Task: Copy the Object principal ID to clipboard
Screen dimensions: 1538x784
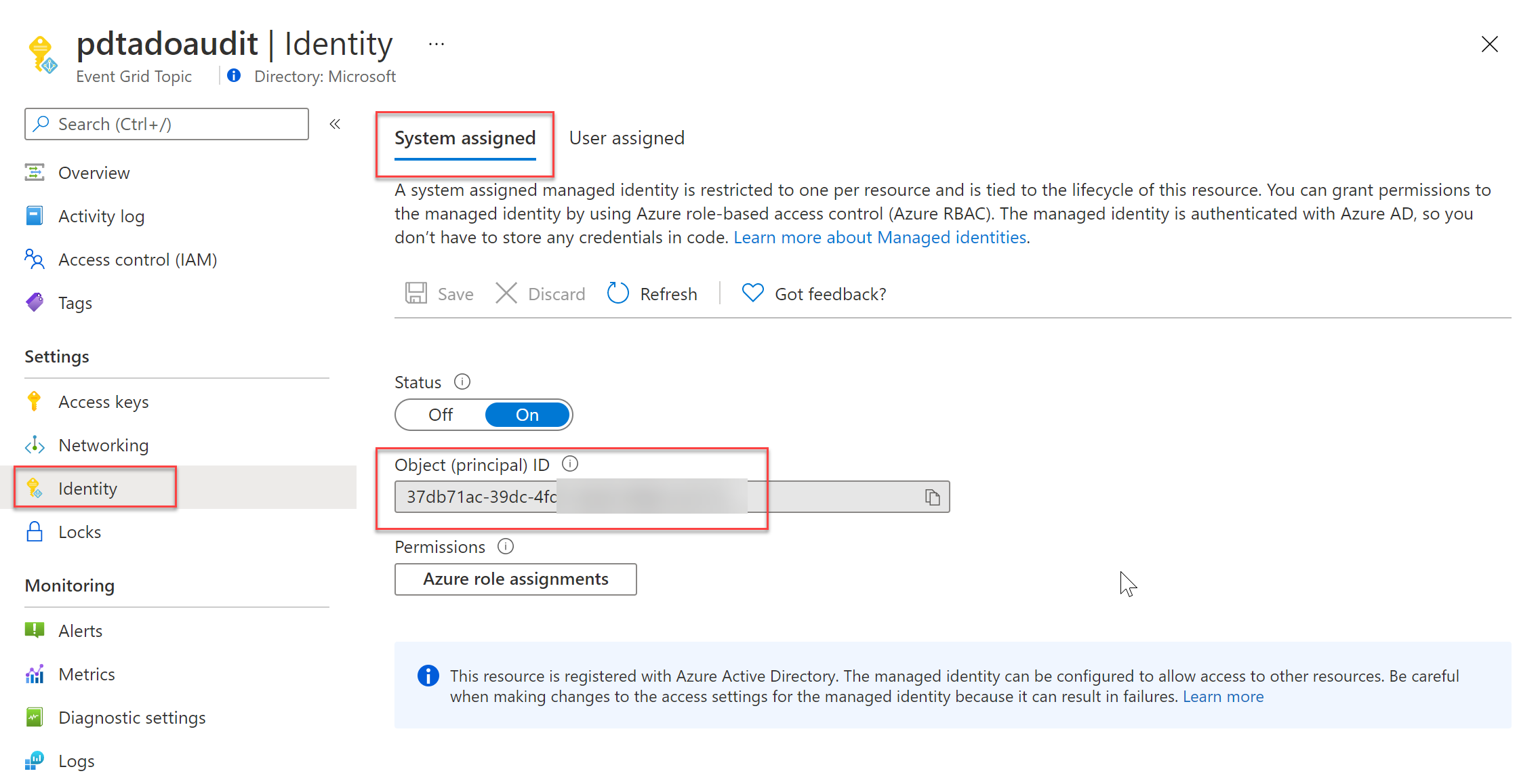Action: (x=932, y=497)
